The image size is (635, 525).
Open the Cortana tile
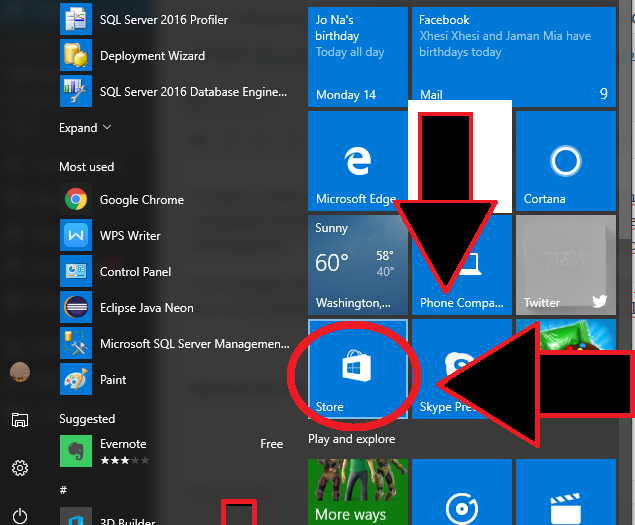pos(566,161)
